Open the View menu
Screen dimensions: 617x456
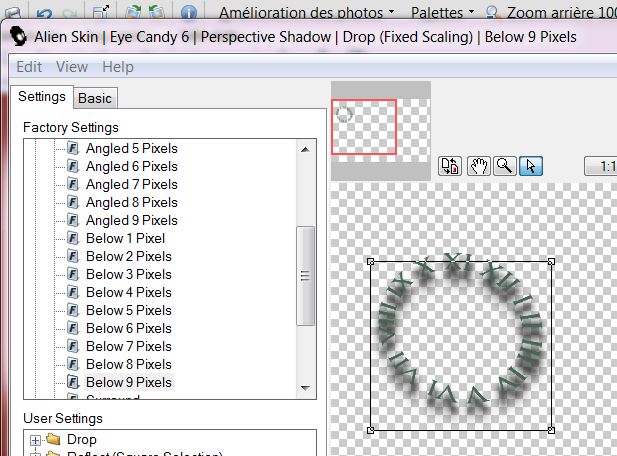click(x=72, y=67)
